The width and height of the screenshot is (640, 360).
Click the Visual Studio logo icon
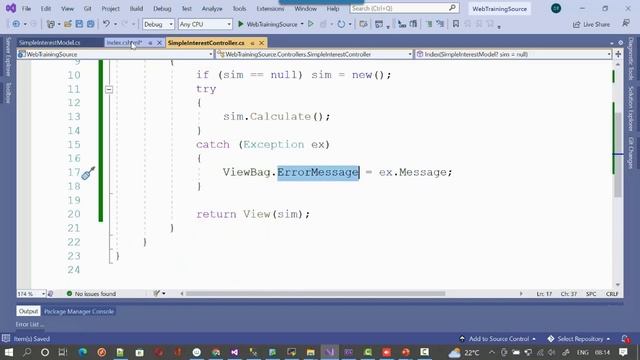(x=11, y=8)
